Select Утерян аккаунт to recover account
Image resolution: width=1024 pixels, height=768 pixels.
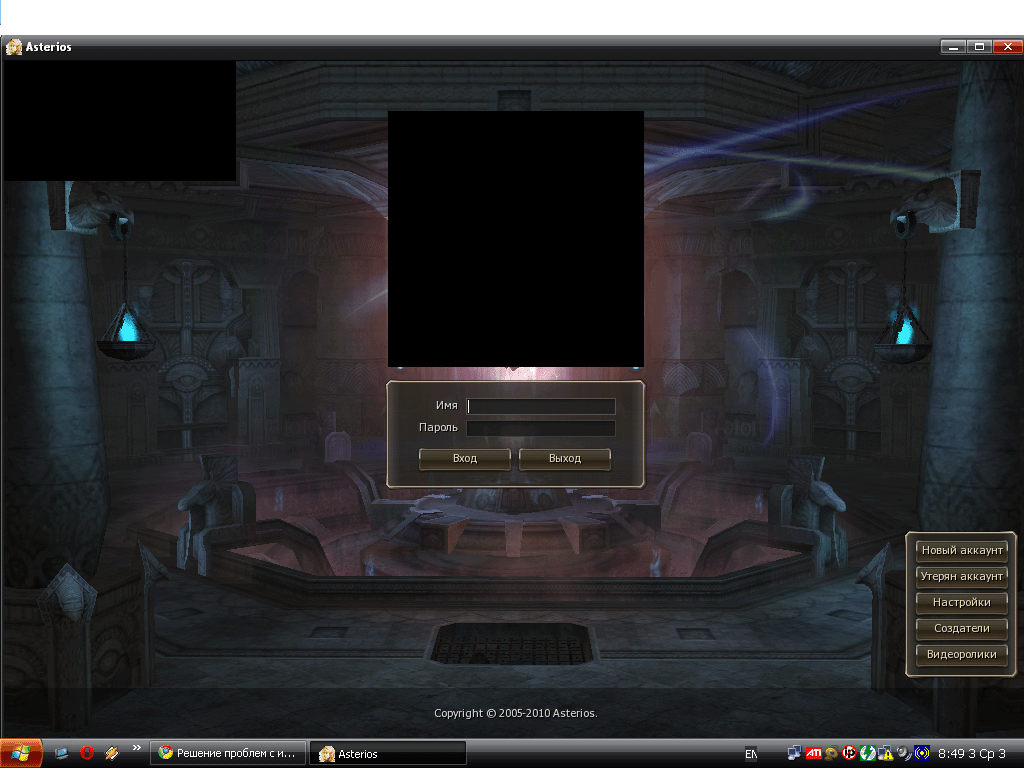pos(961,576)
